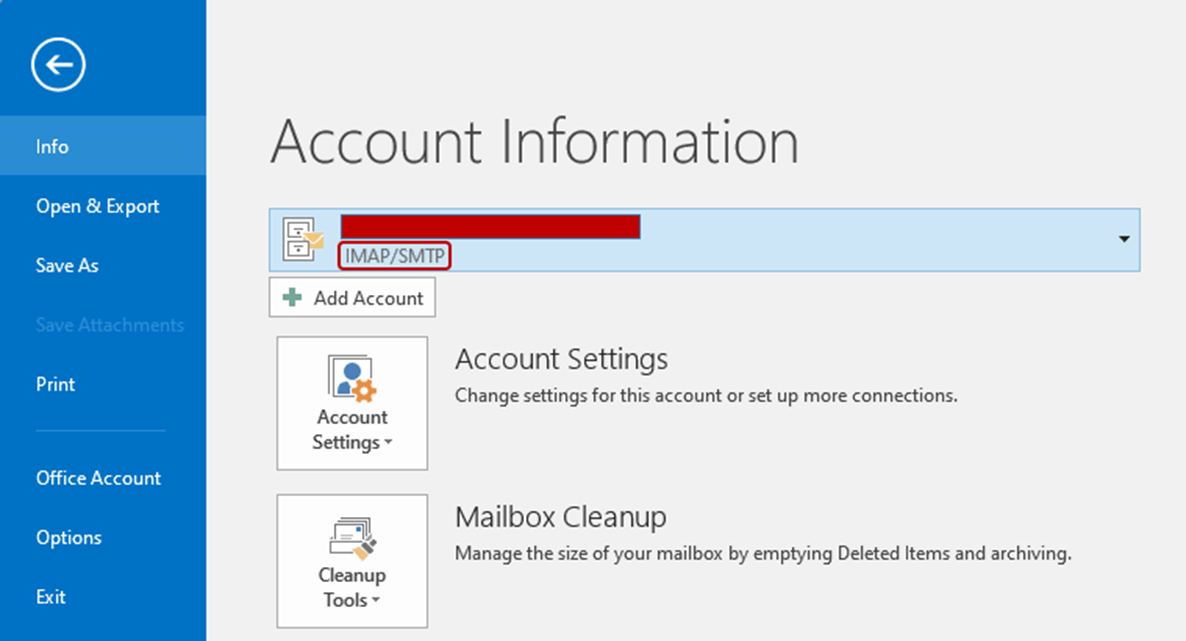The height and width of the screenshot is (641, 1186).
Task: Go to Office Account settings
Action: [98, 478]
